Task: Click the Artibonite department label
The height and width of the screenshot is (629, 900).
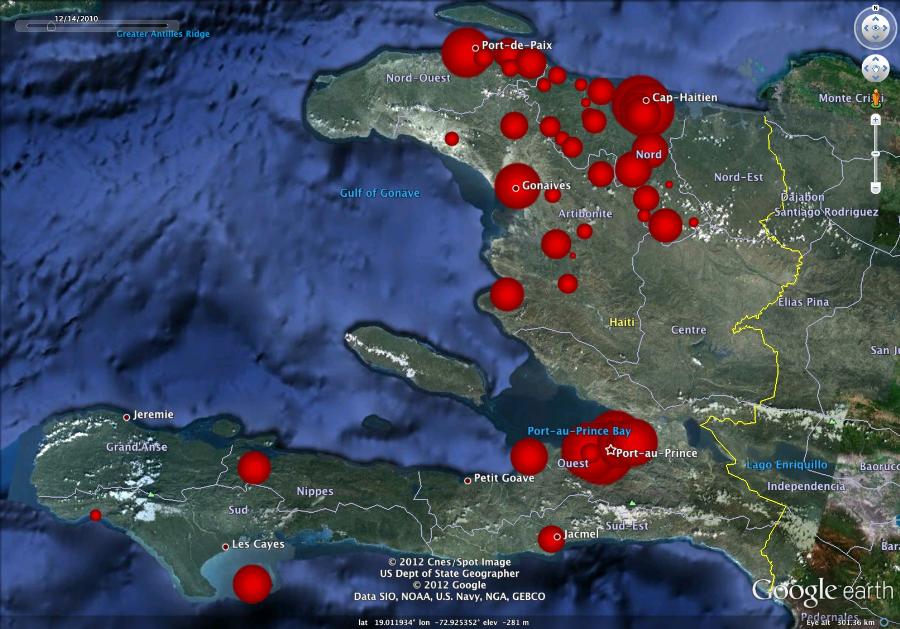Action: tap(585, 213)
